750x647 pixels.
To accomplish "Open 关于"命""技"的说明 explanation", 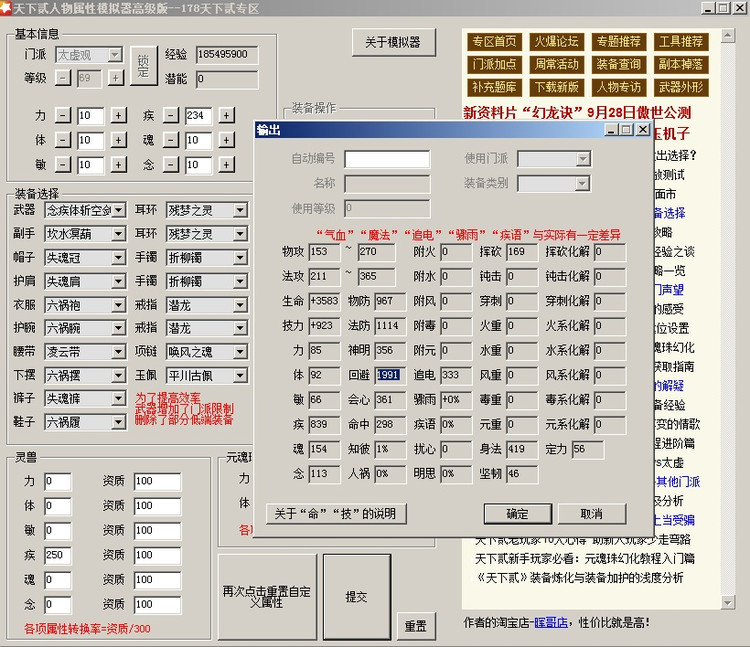I will [336, 514].
